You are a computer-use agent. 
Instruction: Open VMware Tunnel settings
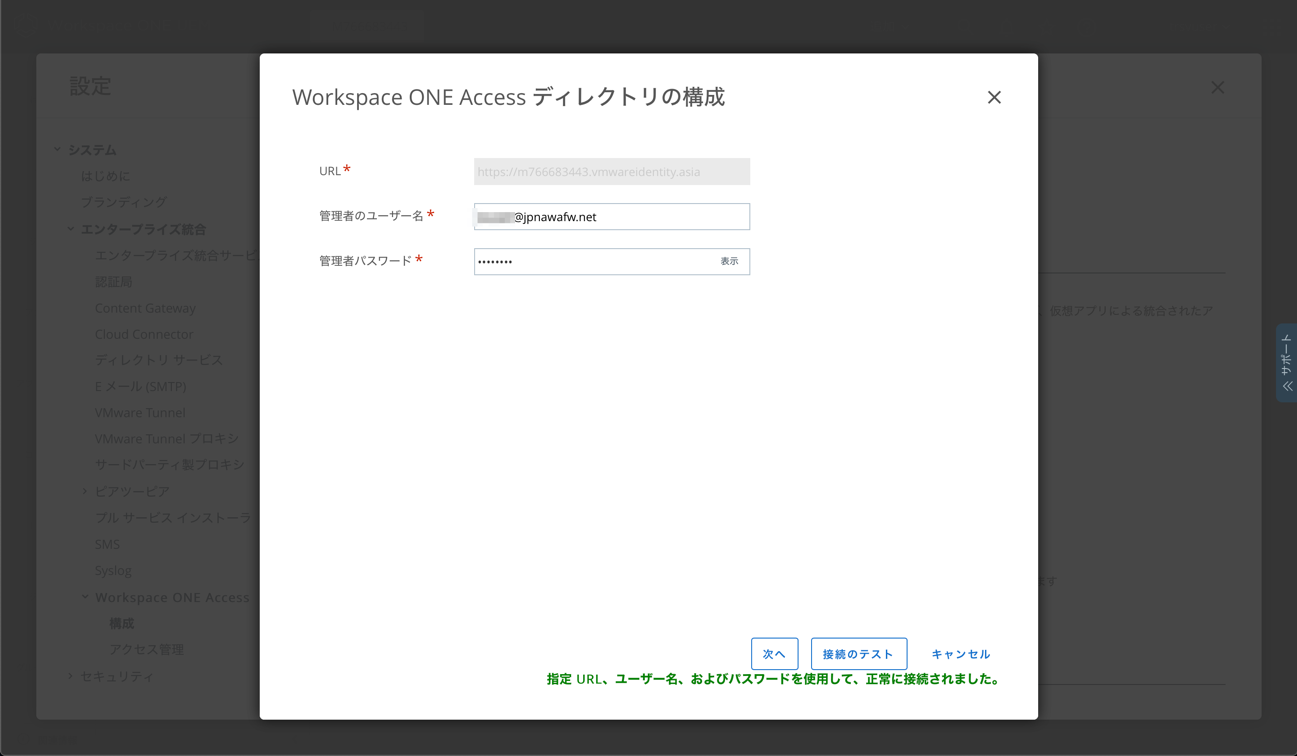coord(140,412)
